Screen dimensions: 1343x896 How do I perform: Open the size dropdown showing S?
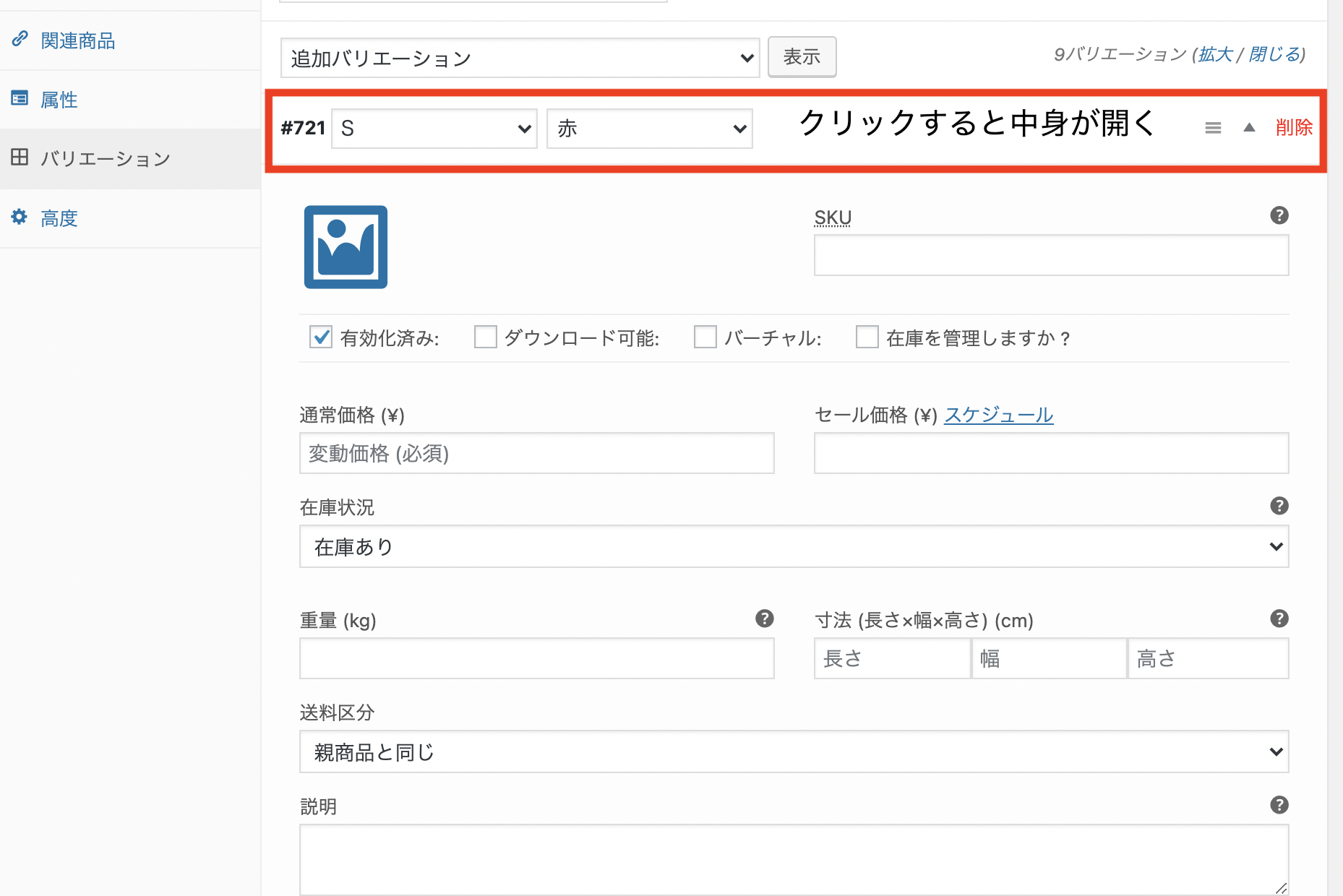[434, 129]
